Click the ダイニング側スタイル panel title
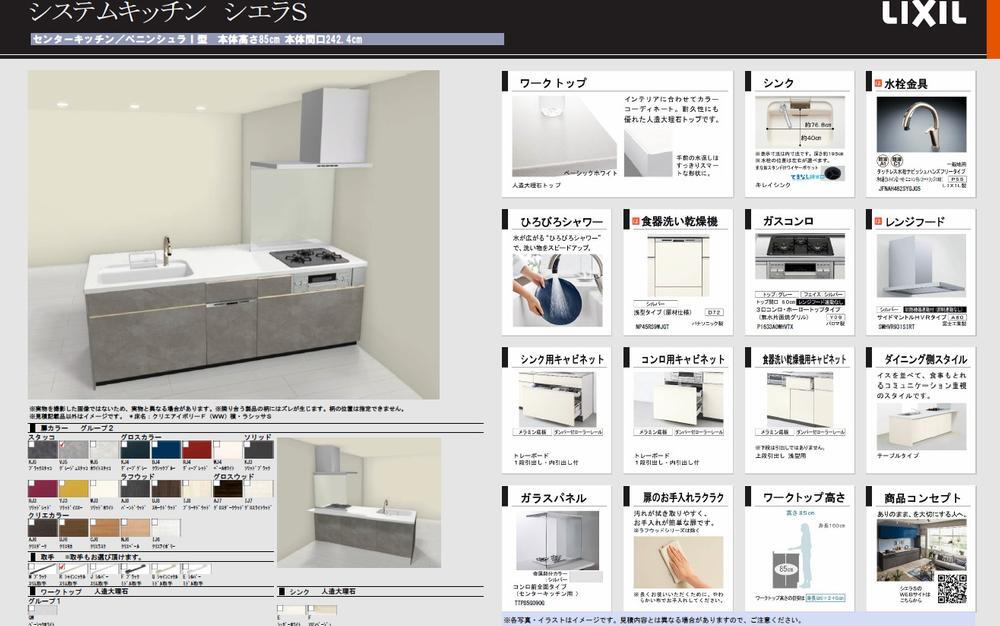 pyautogui.click(x=925, y=359)
